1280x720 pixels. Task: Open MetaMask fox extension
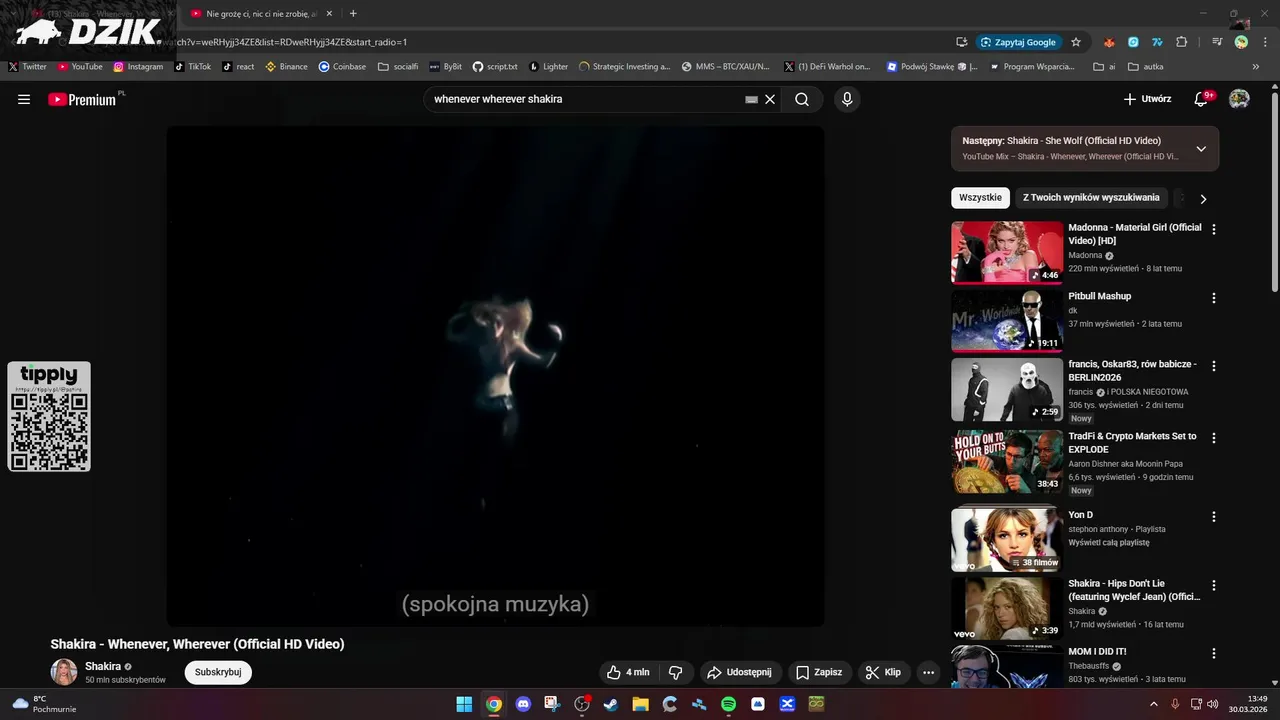[x=1109, y=42]
